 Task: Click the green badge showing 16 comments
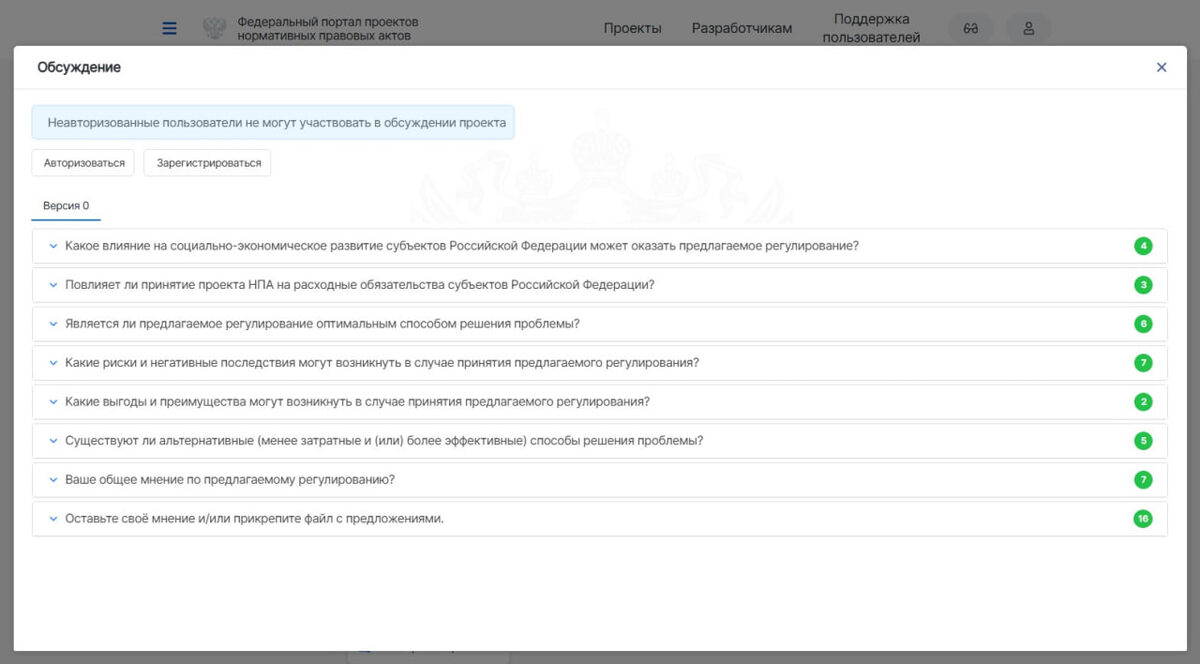(x=1143, y=519)
